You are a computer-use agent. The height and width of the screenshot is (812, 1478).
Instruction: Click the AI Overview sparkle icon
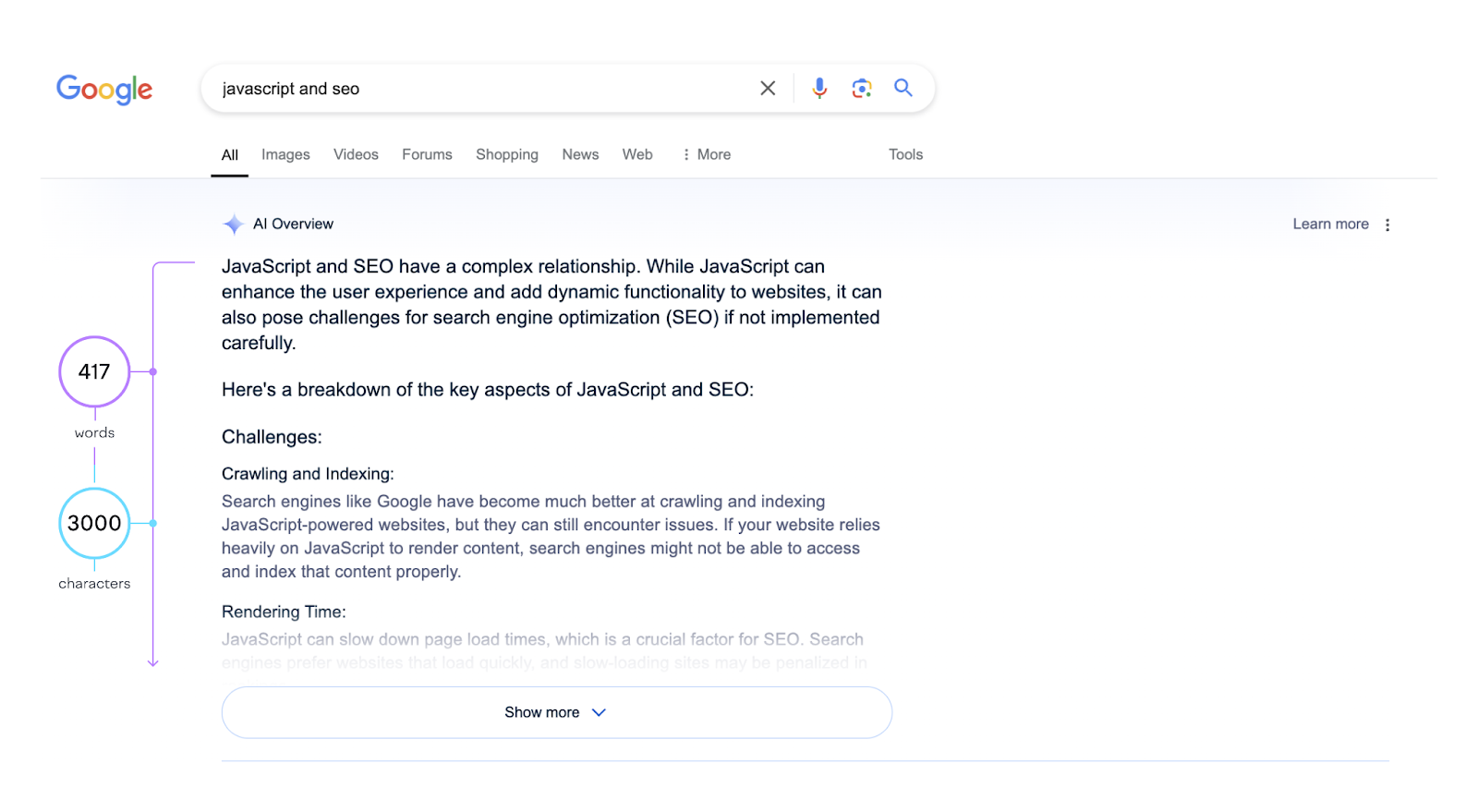point(233,224)
